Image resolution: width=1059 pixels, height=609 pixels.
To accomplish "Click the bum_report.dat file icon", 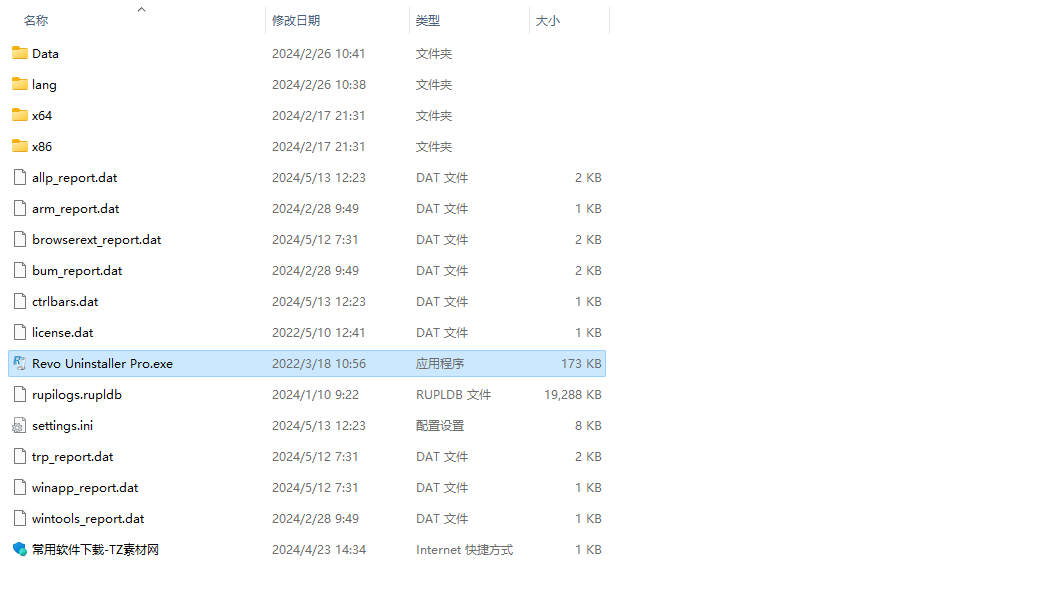I will click(20, 270).
